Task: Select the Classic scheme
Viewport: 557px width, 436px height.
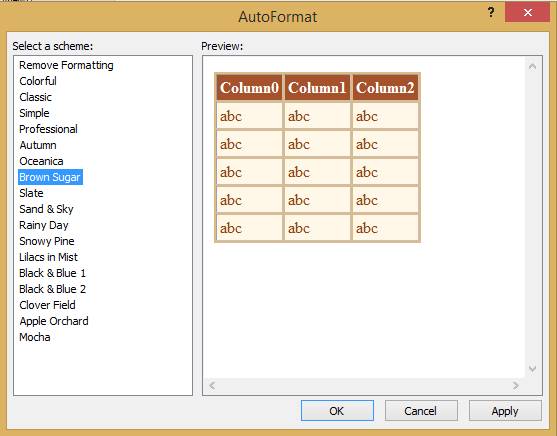Action: click(x=36, y=97)
